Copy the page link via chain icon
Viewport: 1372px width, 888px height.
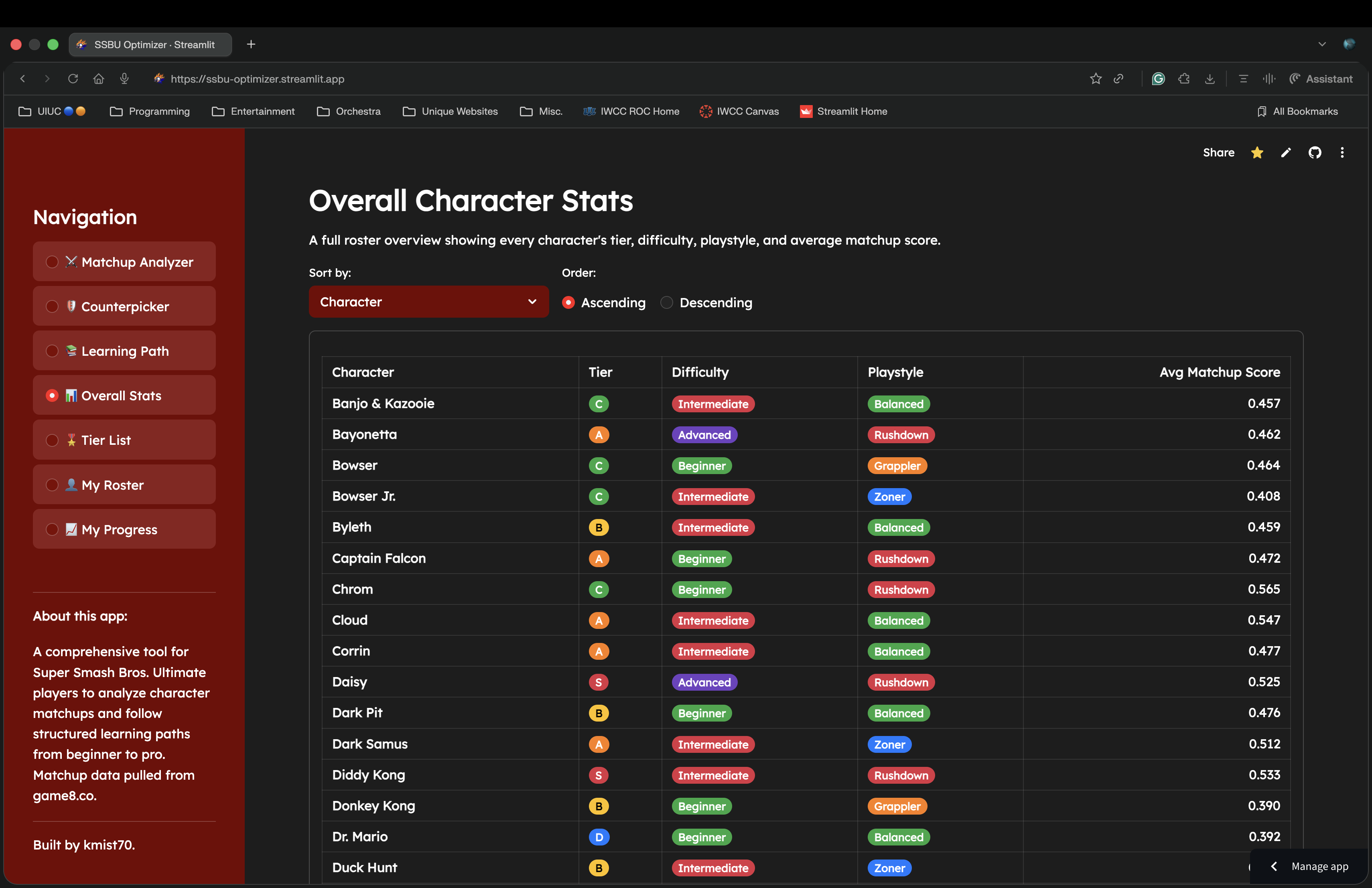(1118, 79)
